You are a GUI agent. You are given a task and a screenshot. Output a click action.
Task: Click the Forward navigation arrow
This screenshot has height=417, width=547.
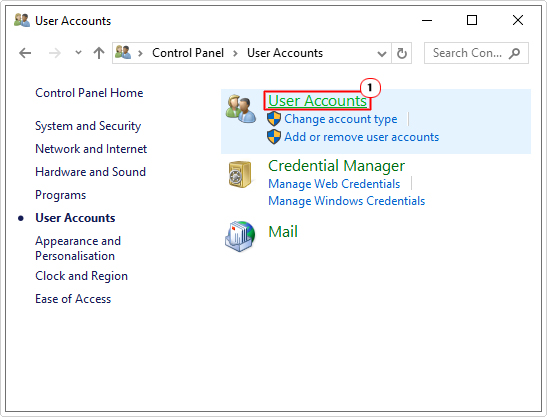54,53
